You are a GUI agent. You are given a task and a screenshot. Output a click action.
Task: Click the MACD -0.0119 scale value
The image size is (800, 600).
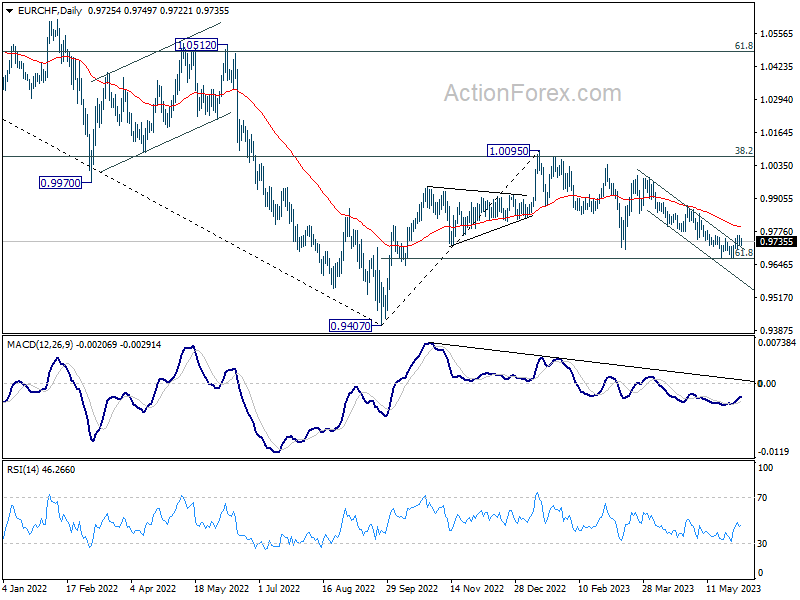[x=773, y=452]
